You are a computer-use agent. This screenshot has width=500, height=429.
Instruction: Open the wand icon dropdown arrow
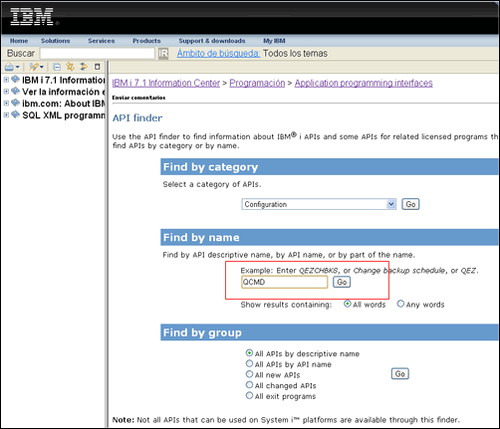(42, 67)
